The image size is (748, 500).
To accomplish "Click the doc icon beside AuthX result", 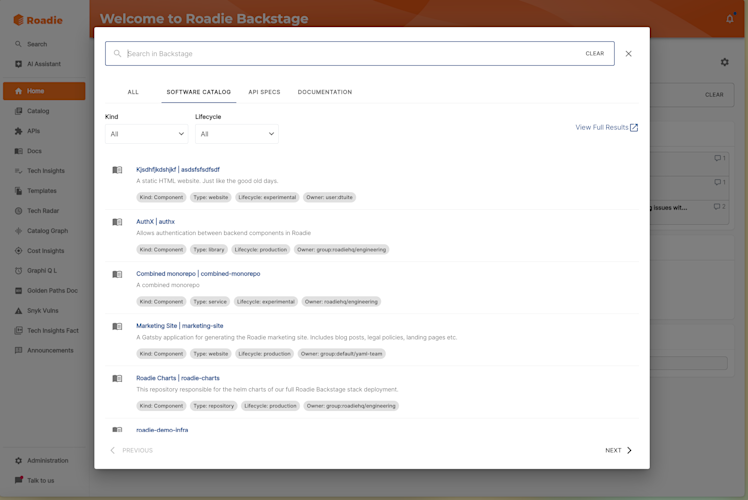I will (x=117, y=222).
